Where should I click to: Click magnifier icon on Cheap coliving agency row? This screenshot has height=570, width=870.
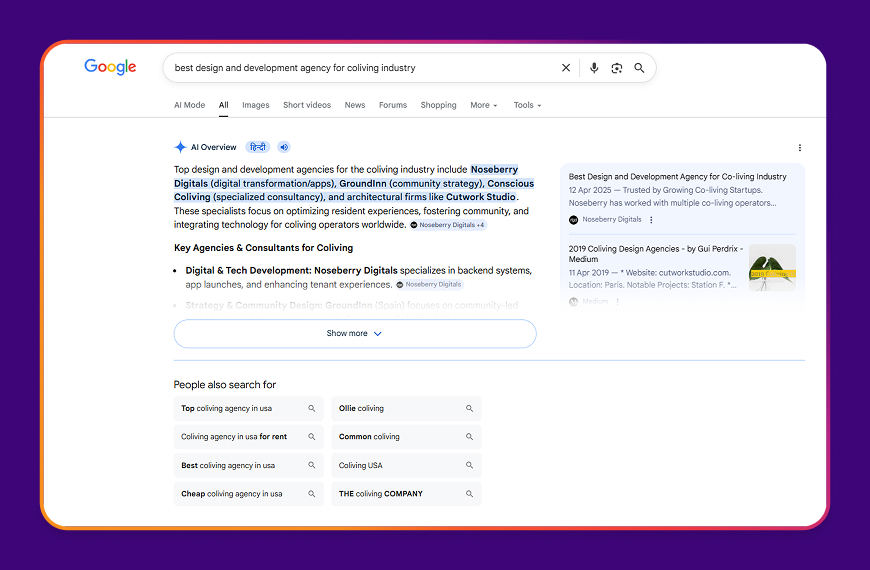click(312, 494)
